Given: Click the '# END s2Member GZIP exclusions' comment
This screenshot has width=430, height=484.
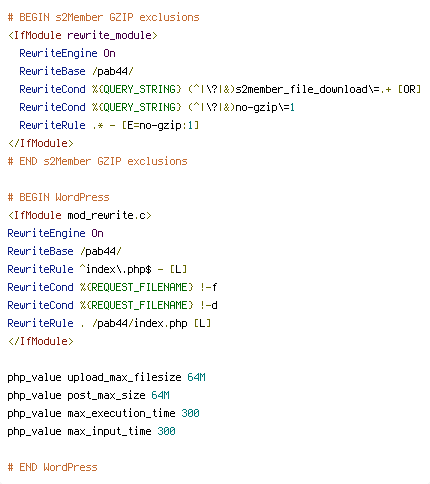Looking at the screenshot, I should pyautogui.click(x=97, y=161).
